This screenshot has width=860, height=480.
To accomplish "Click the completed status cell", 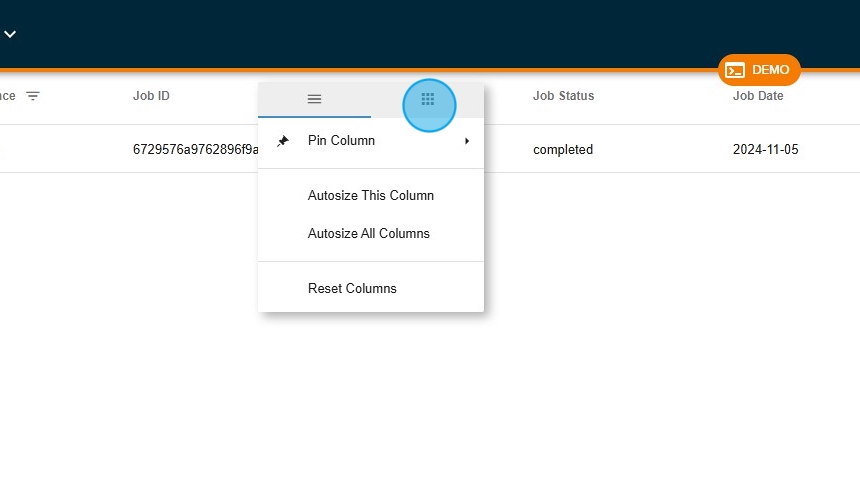I will [x=562, y=150].
